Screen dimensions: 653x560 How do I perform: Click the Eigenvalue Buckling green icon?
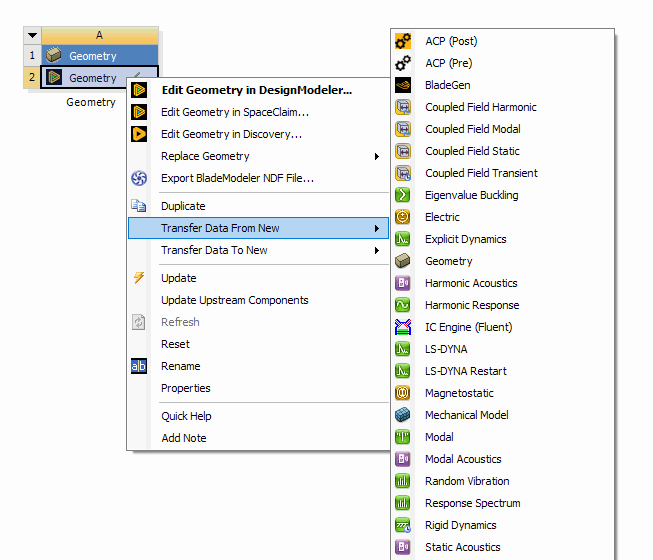coord(403,195)
